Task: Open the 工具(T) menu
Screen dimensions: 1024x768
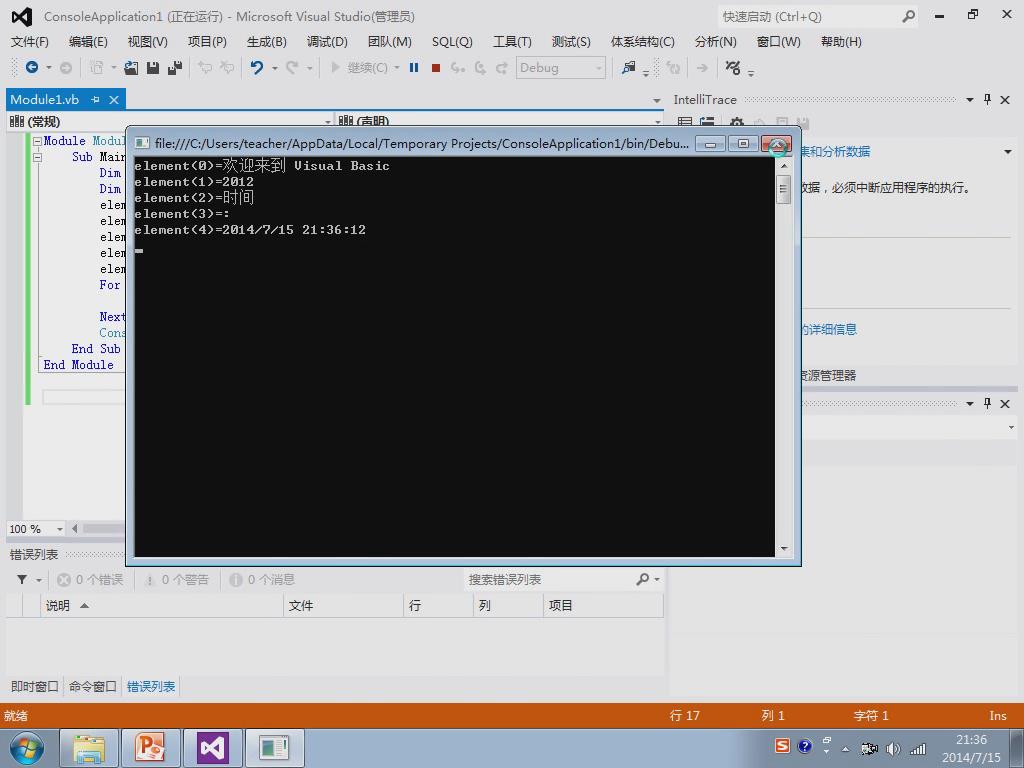Action: 512,42
